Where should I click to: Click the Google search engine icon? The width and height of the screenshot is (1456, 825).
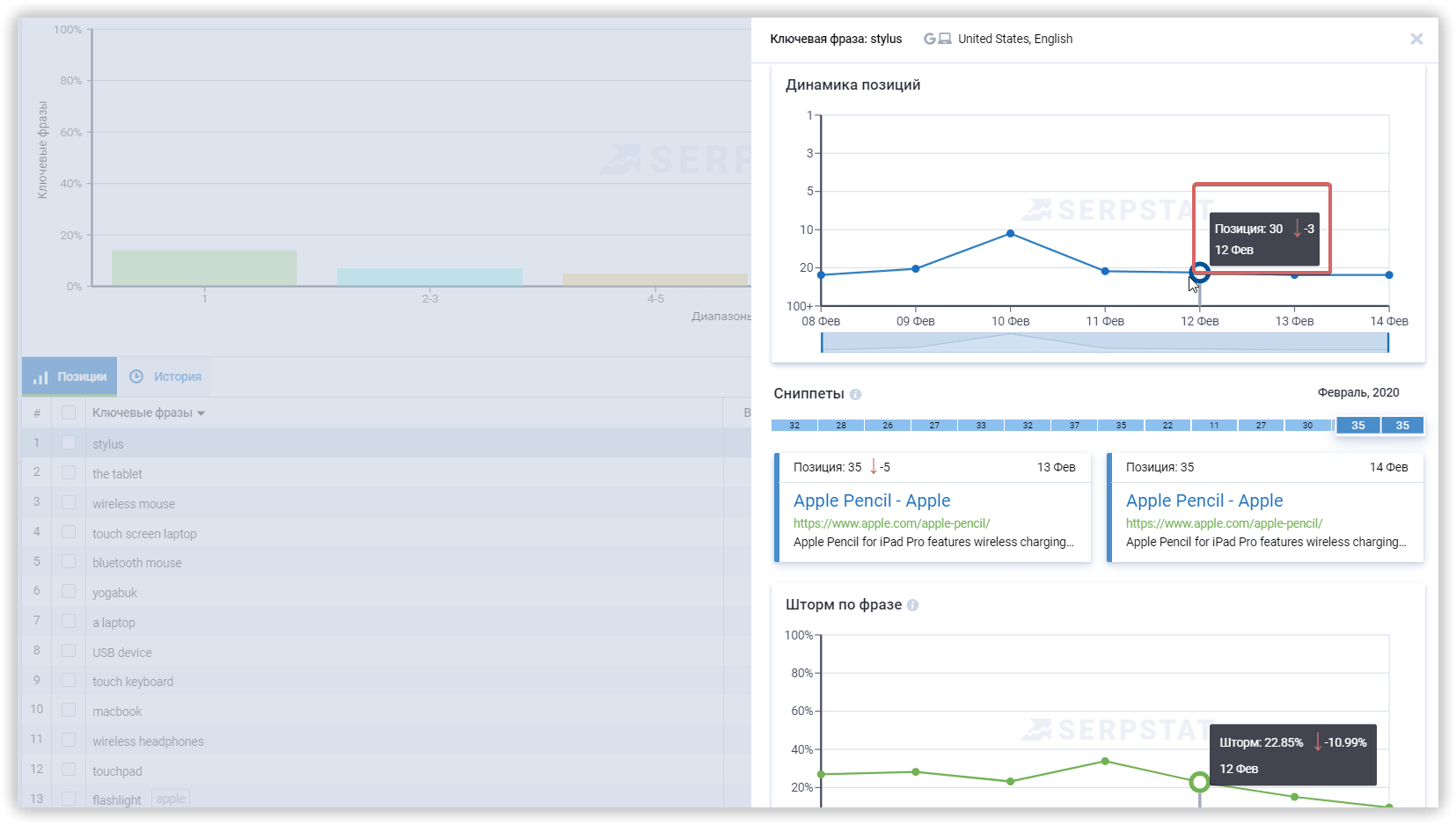[x=929, y=39]
